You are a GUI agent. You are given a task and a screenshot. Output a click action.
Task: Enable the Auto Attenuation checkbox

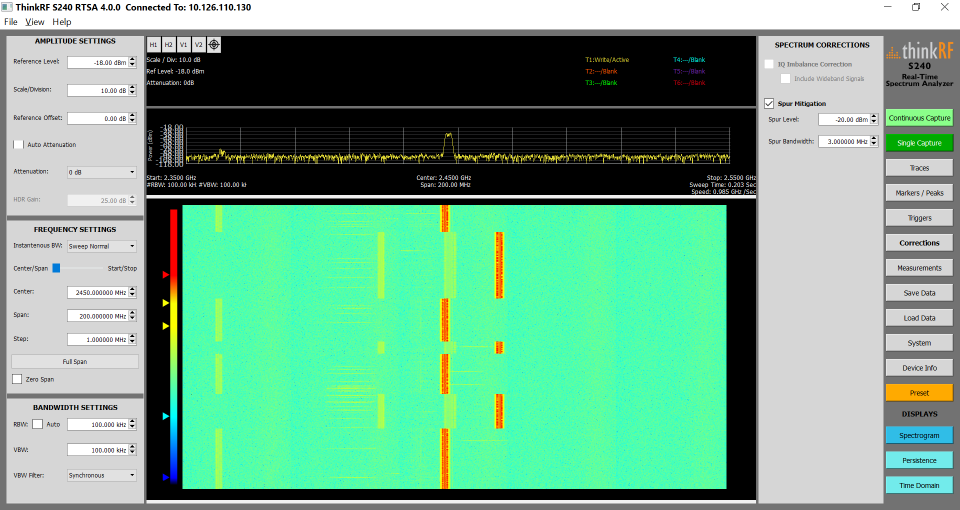(18, 144)
